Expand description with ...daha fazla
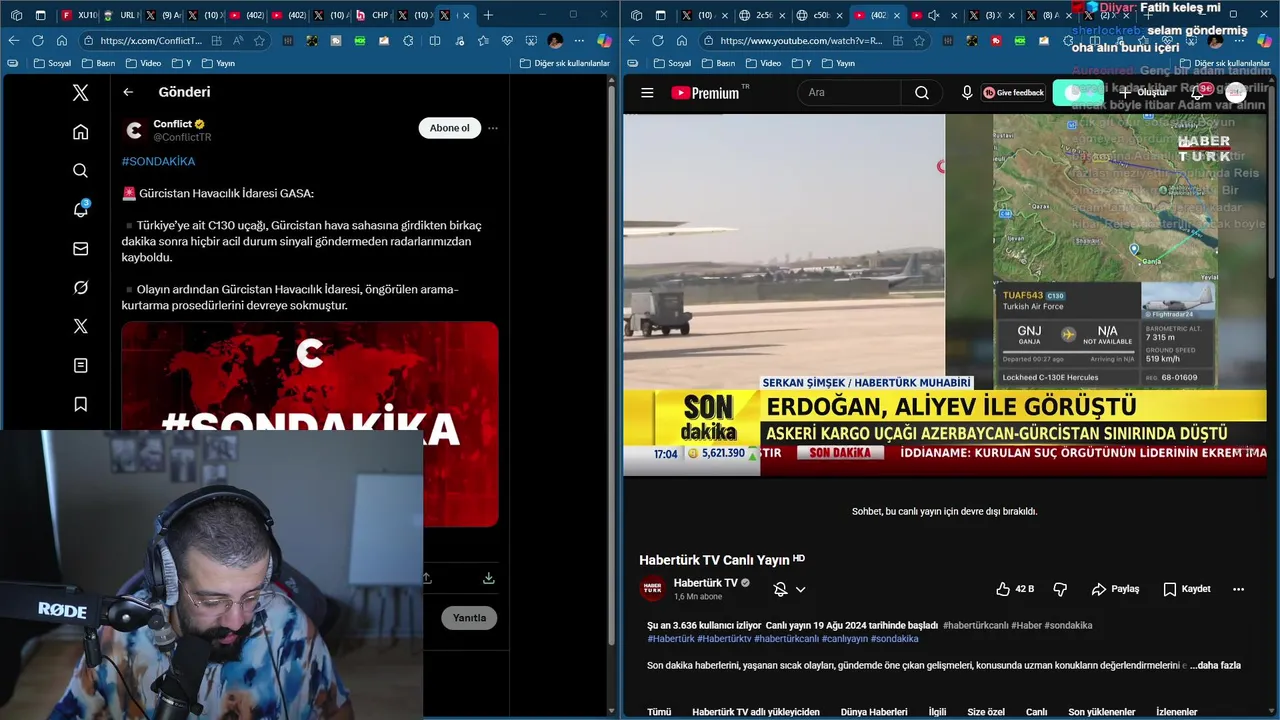 pyautogui.click(x=1215, y=665)
